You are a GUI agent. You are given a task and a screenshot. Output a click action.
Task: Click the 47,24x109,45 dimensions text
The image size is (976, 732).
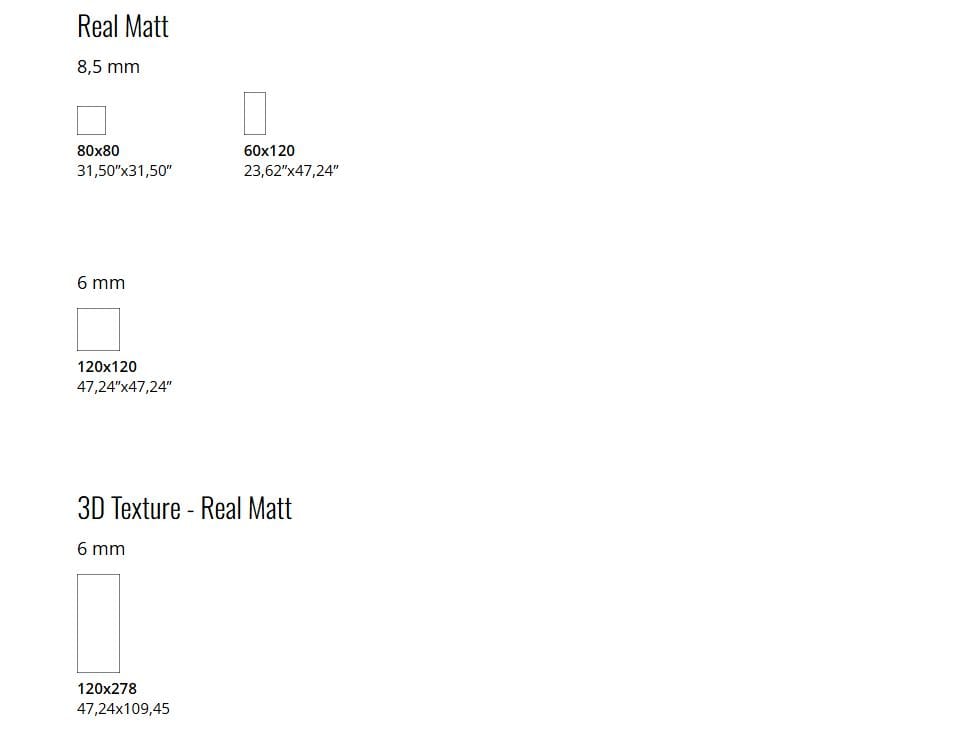[x=123, y=709]
